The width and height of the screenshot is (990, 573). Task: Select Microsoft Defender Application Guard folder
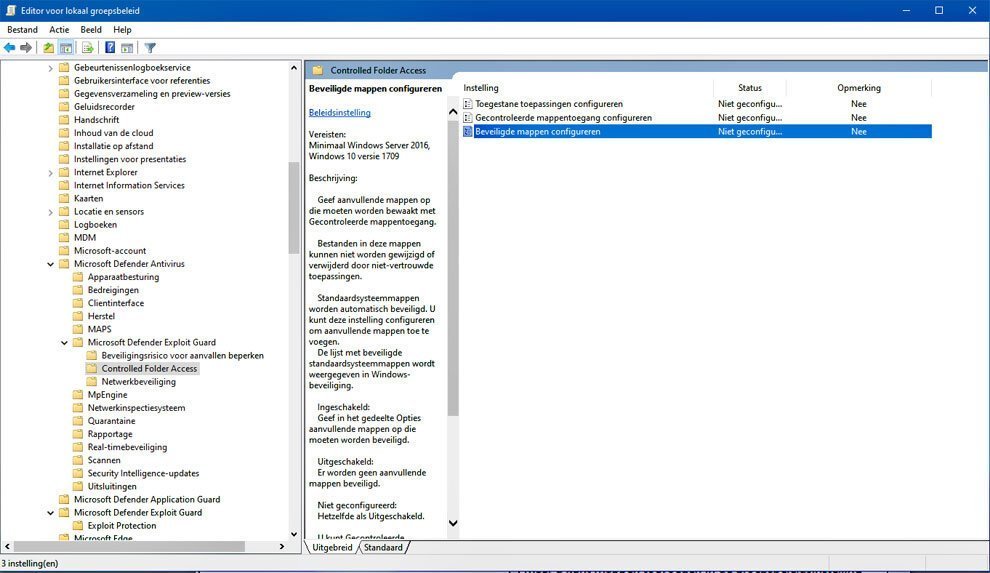point(146,499)
